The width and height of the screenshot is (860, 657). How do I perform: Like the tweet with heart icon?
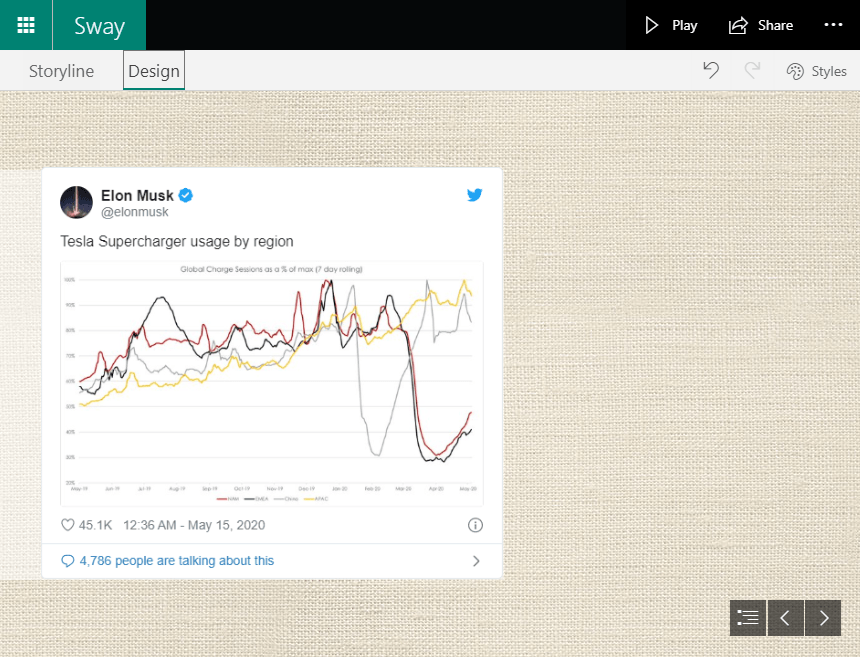click(68, 525)
